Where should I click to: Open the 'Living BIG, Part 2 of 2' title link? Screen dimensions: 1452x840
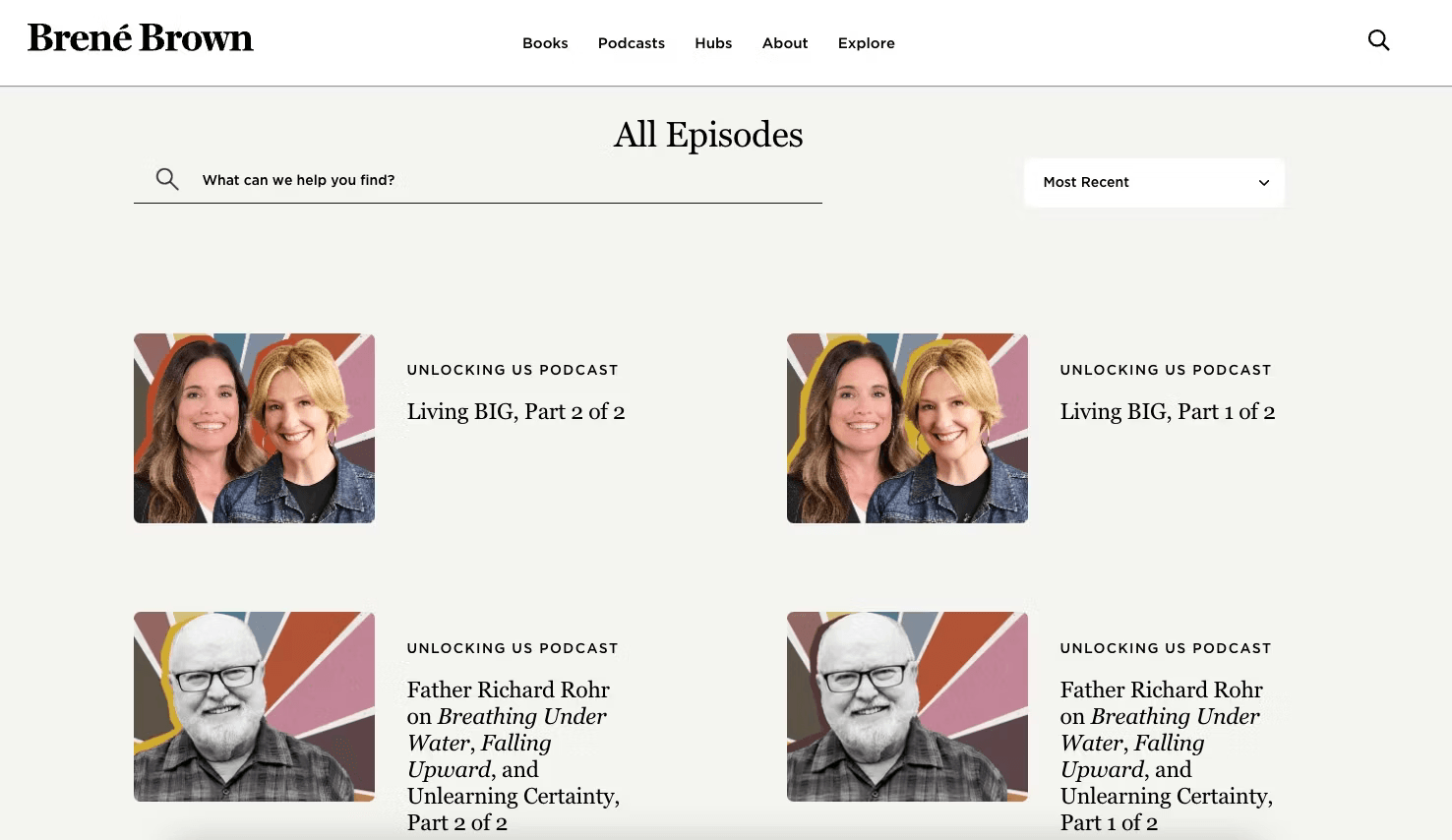point(516,411)
